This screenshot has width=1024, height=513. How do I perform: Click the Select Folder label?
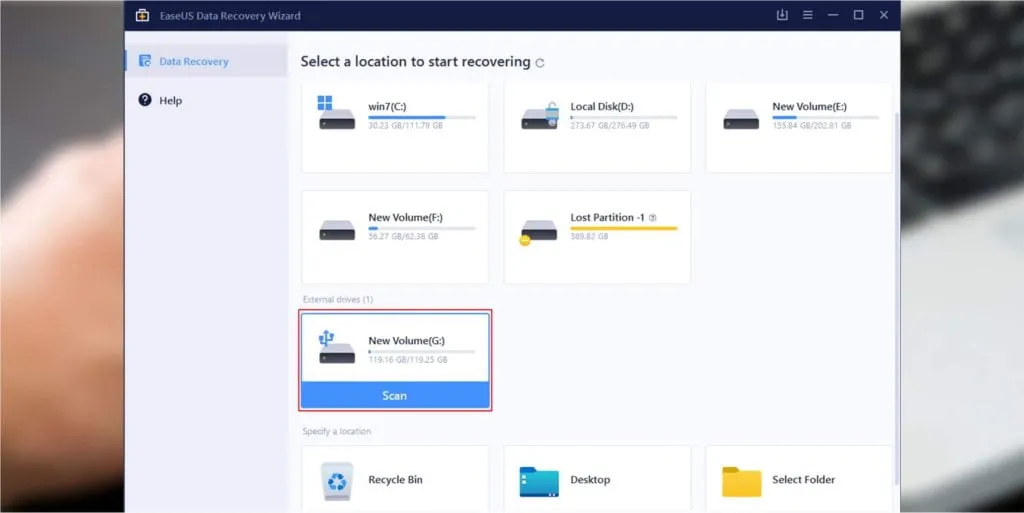(803, 480)
